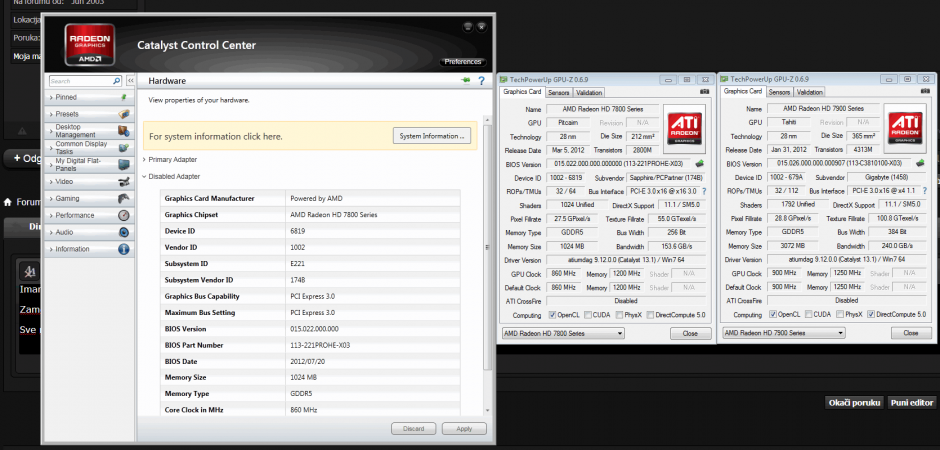940x450 pixels.
Task: Click the green pin icon in Hardware header
Action: point(465,80)
